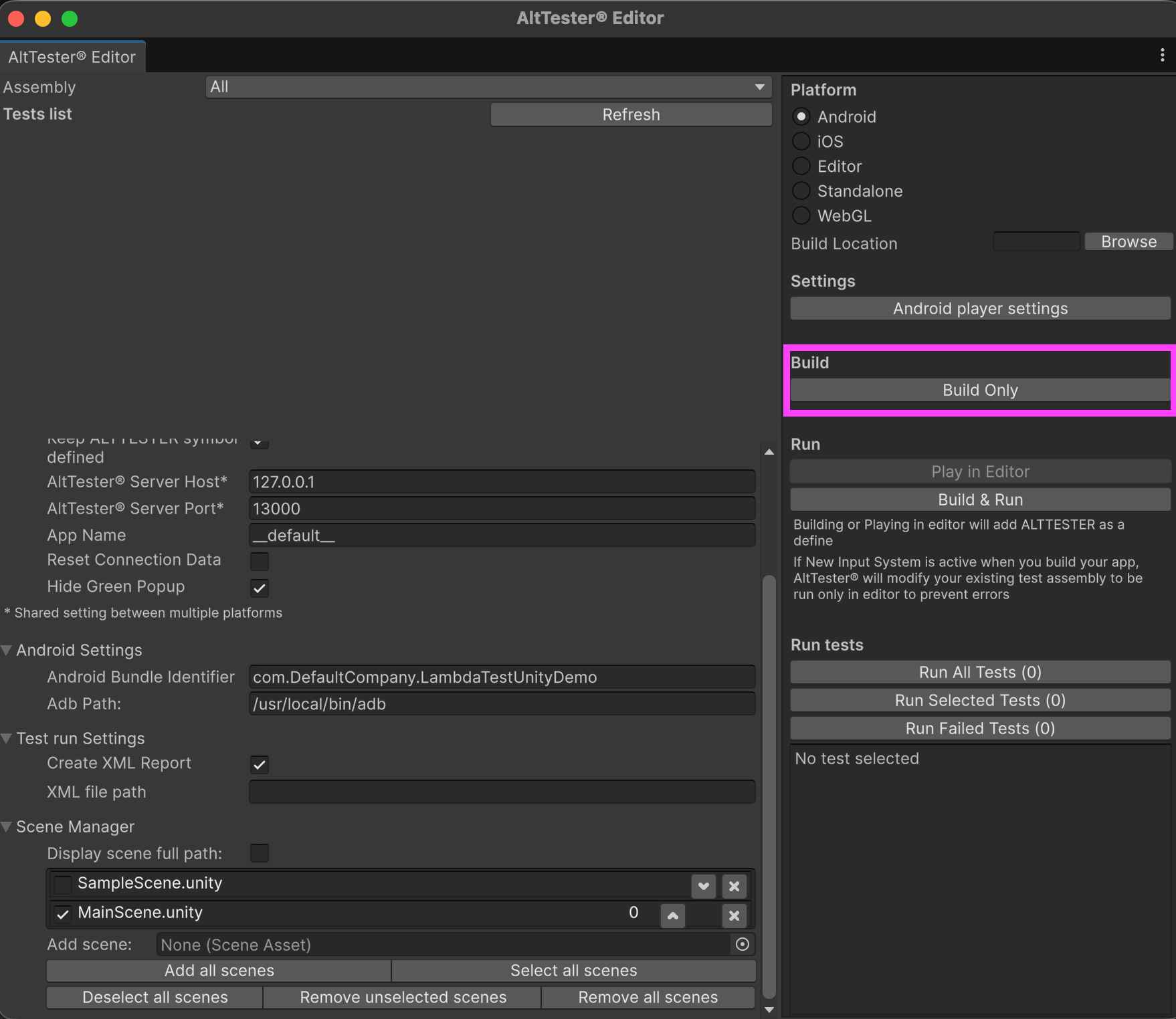1176x1019 pixels.
Task: Click the settings scrollbar up arrow
Action: (769, 452)
